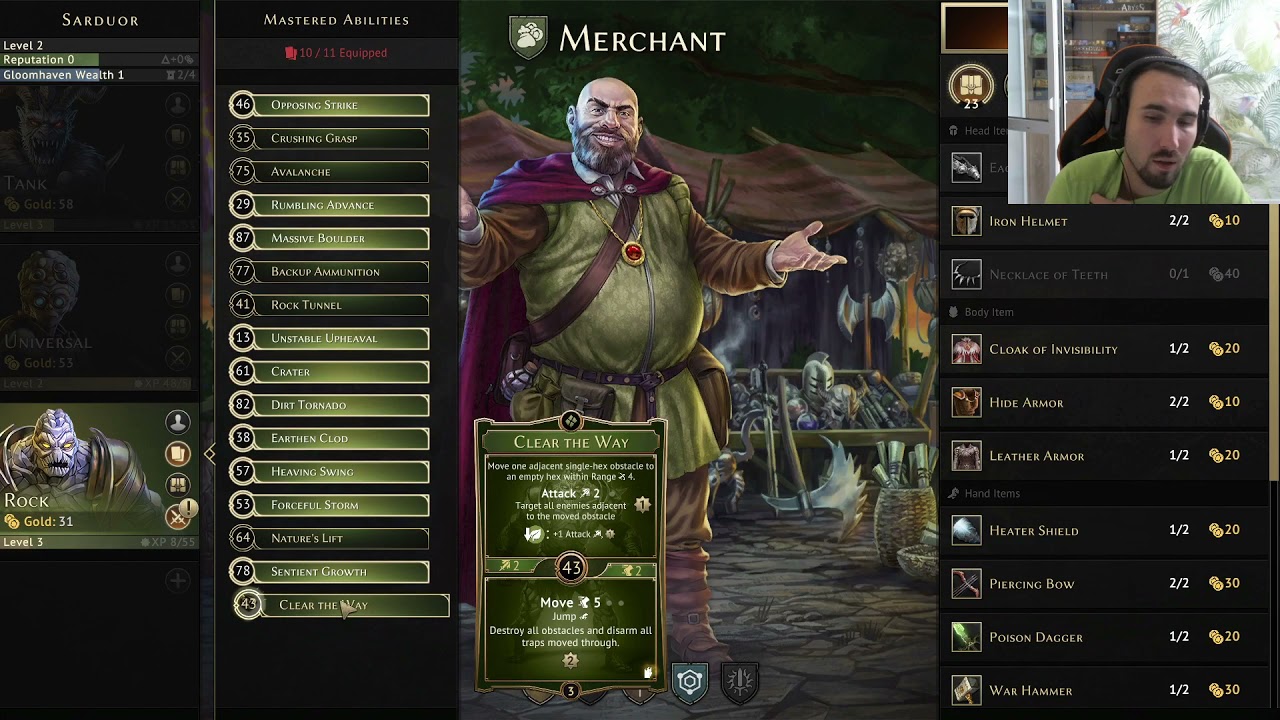This screenshot has height=720, width=1280.
Task: Select the sword enhancement shield icon
Action: 740,682
